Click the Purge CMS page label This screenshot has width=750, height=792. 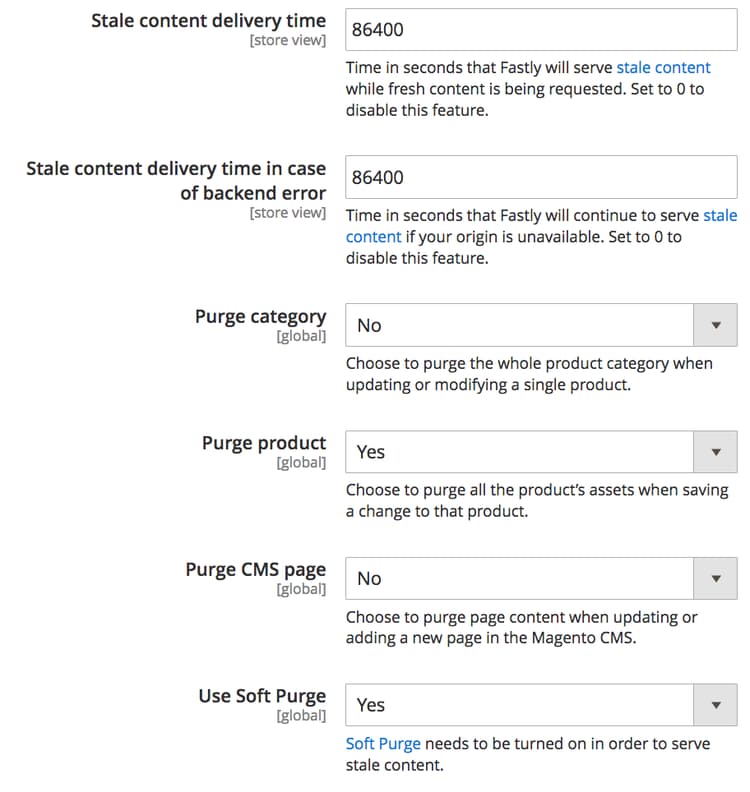point(255,570)
